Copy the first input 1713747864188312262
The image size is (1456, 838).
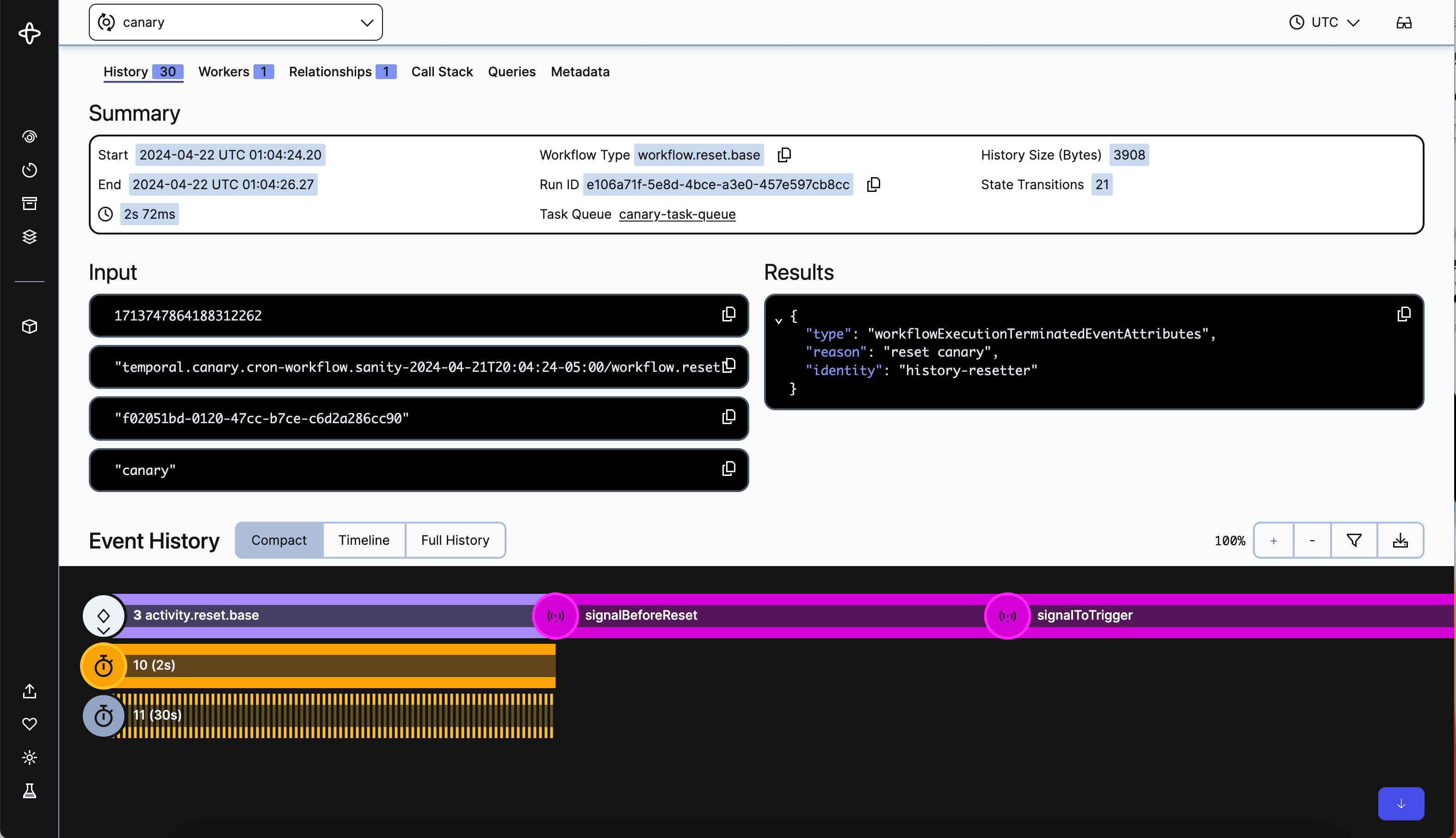click(728, 314)
